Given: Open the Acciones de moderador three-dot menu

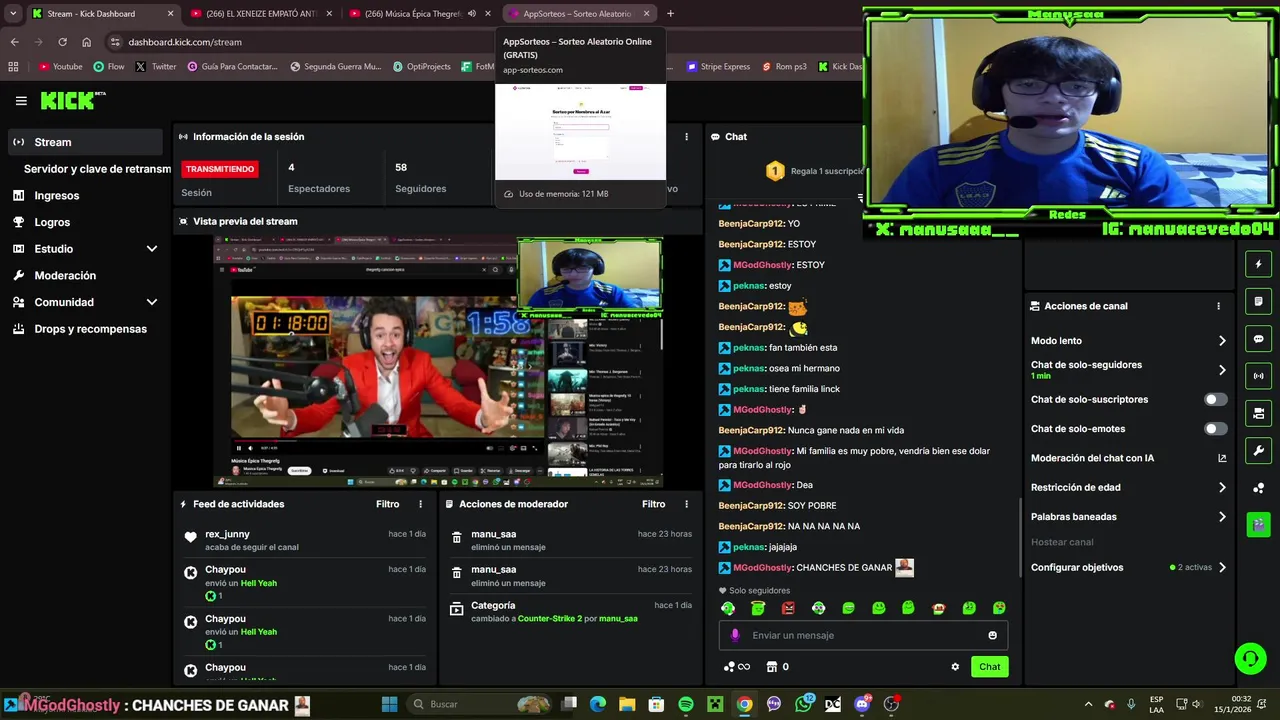Looking at the screenshot, I should pyautogui.click(x=686, y=504).
